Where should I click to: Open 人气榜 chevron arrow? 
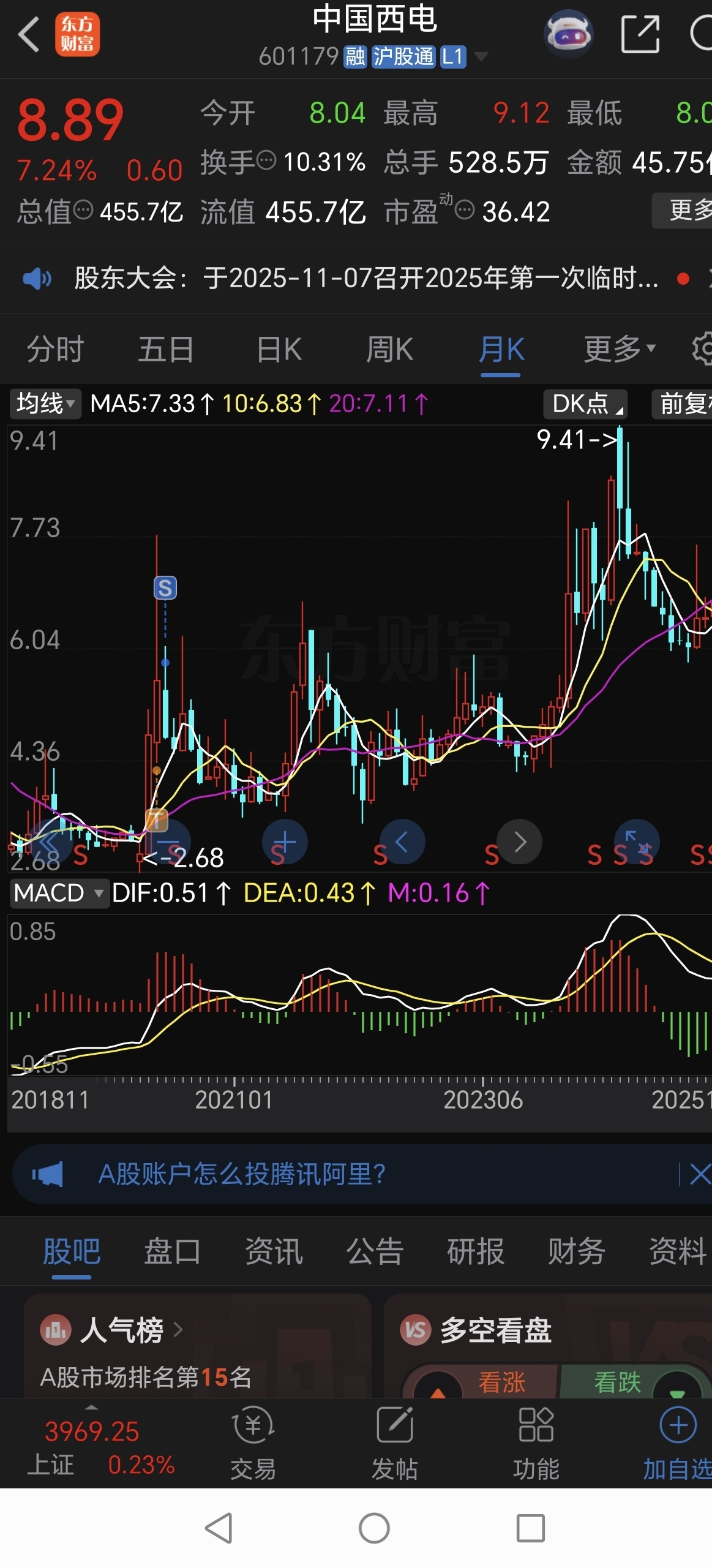click(178, 1330)
